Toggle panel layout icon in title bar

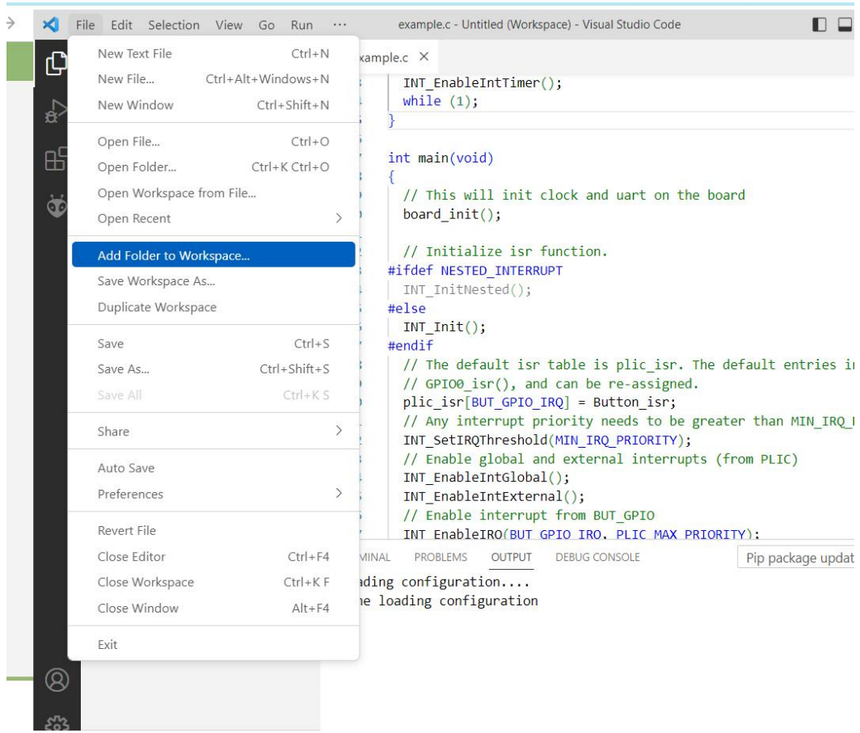tap(845, 24)
